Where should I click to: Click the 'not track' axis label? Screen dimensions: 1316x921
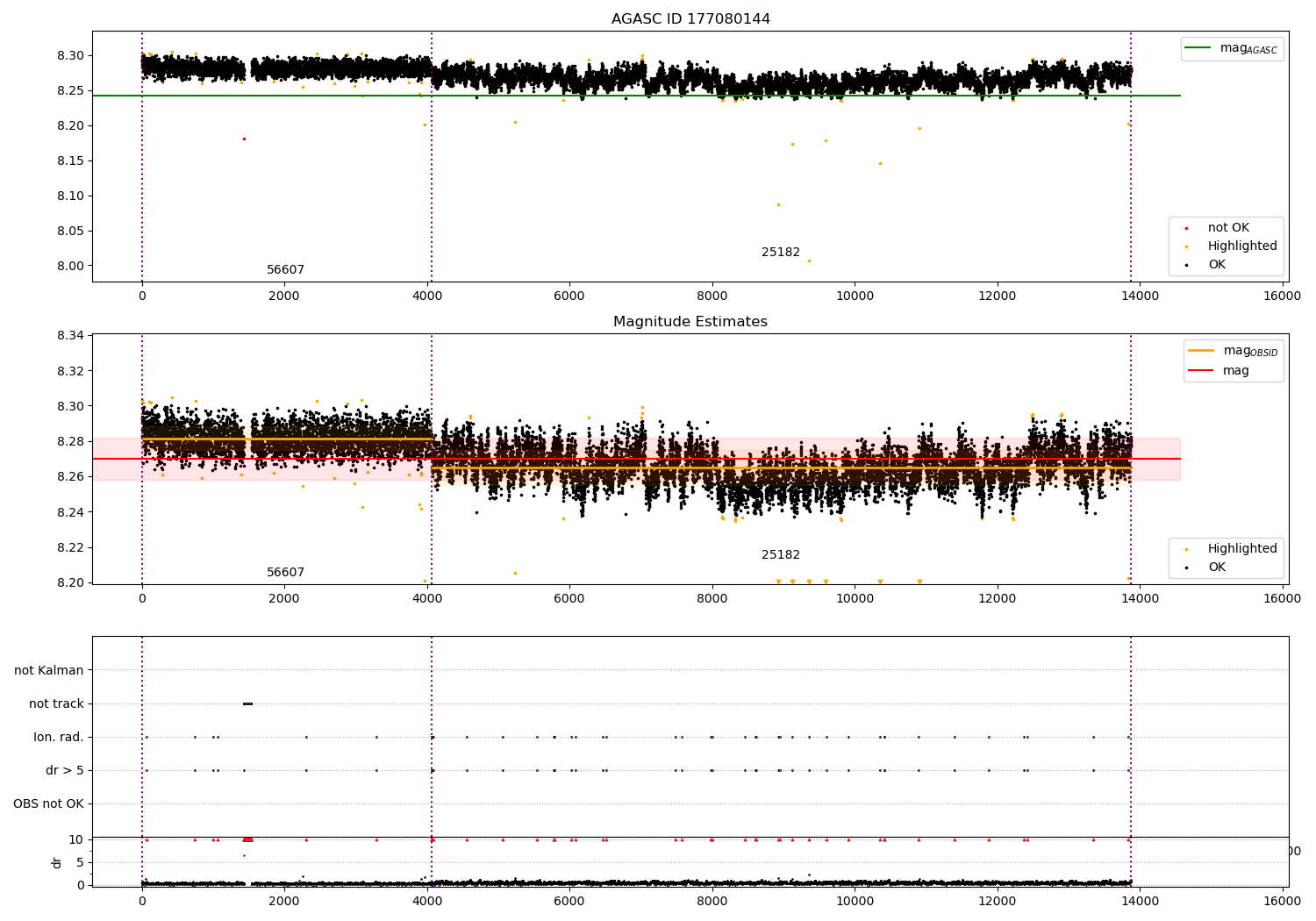[x=56, y=703]
